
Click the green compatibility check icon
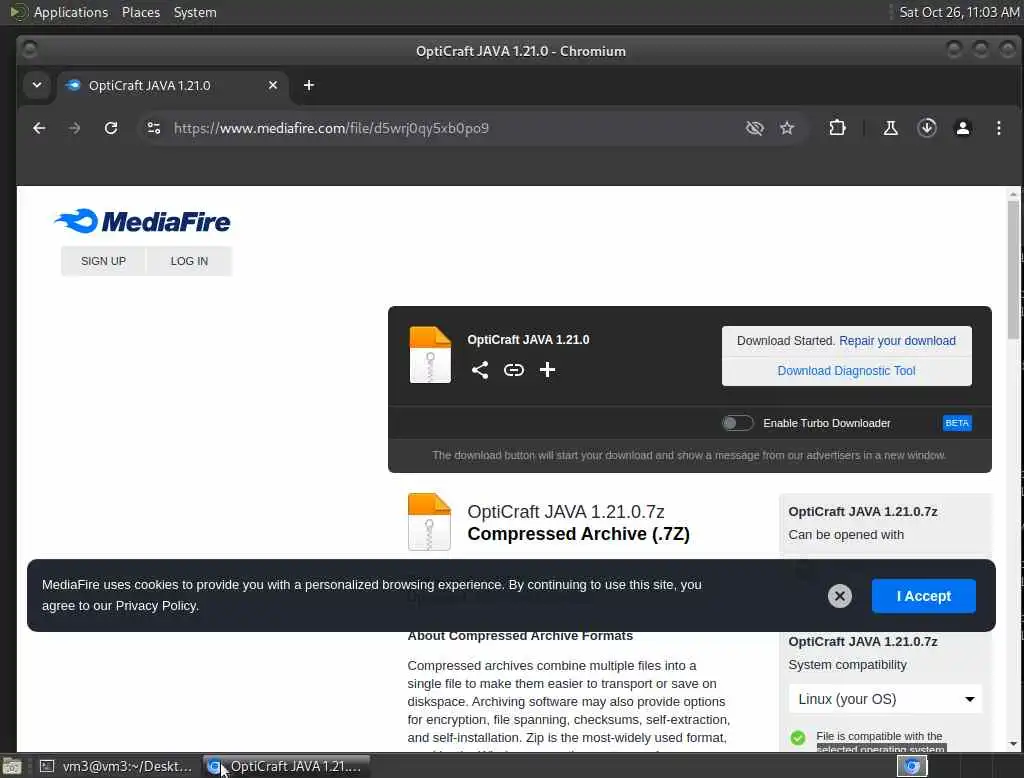pos(798,738)
